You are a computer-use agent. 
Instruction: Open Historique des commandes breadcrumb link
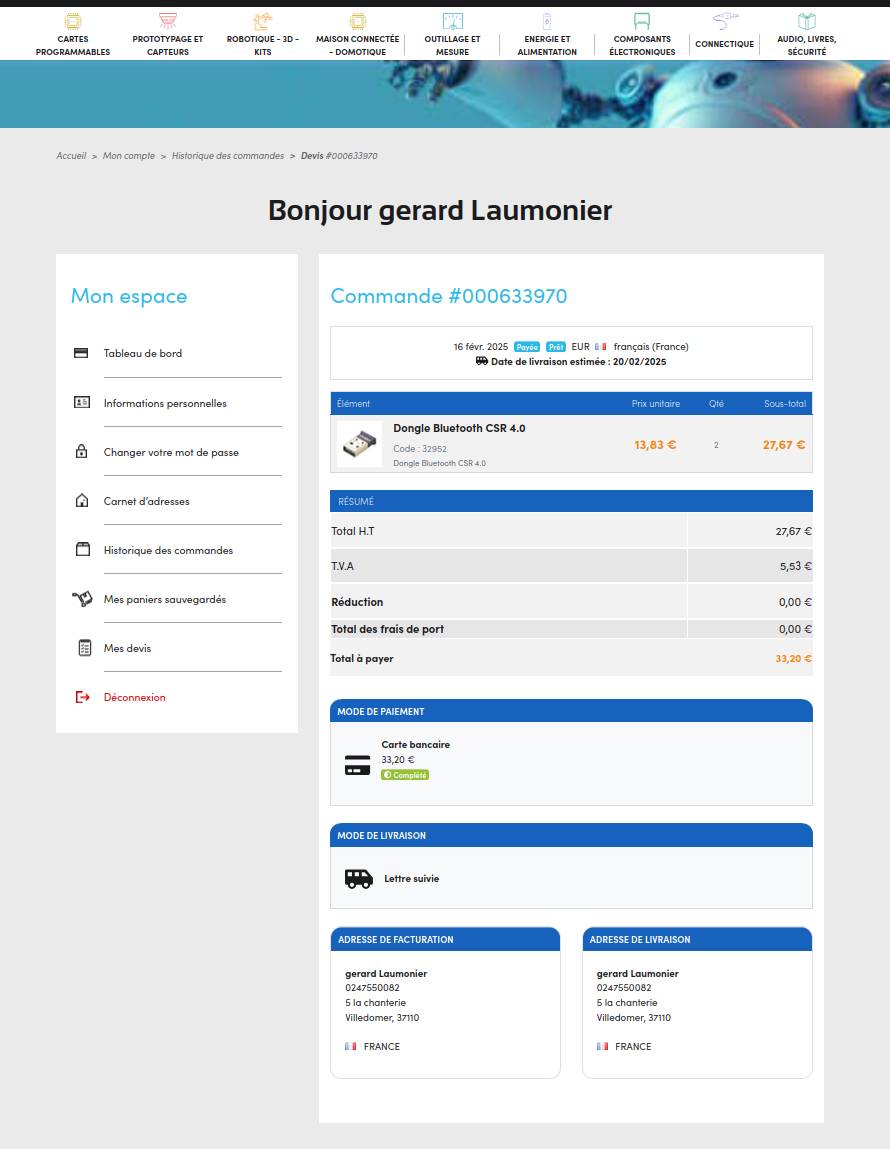(x=228, y=156)
